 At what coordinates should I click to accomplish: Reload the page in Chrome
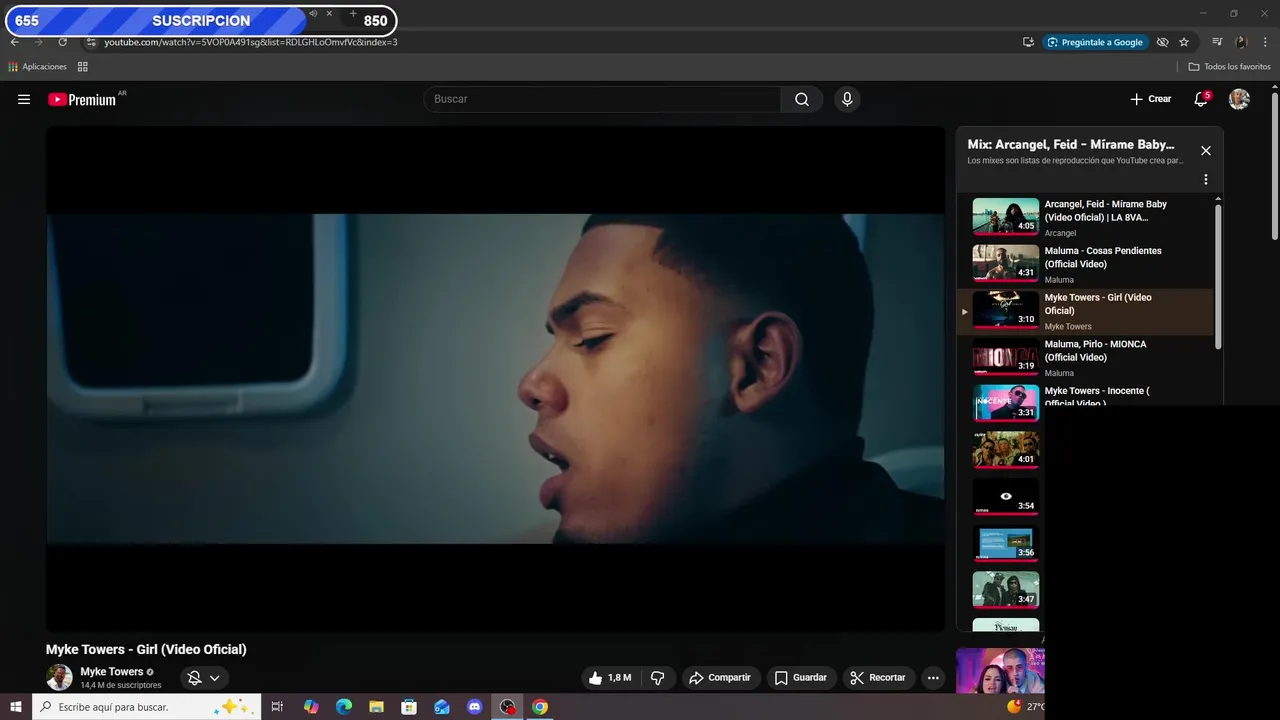click(62, 42)
